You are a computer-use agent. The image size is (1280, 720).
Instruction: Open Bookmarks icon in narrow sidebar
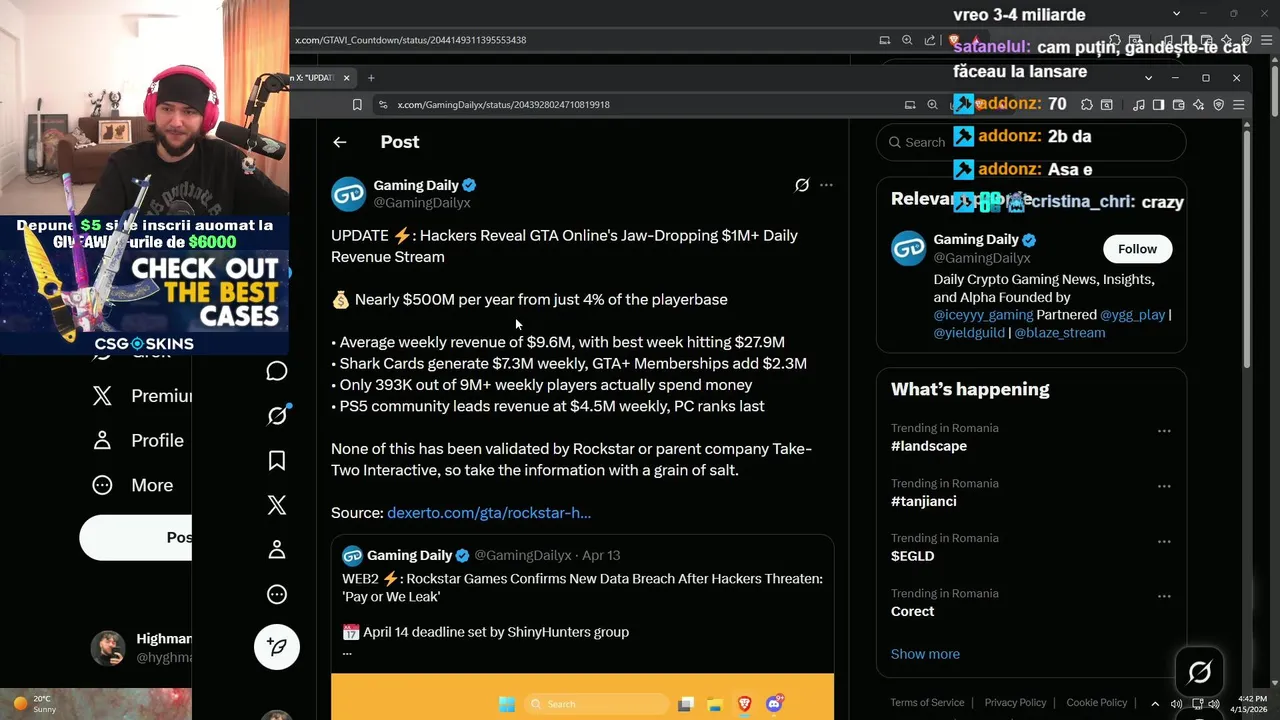[x=277, y=460]
